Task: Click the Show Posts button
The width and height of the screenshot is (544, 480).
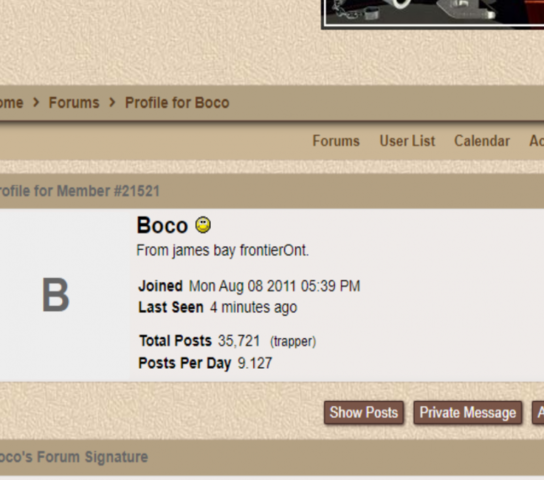Action: point(364,412)
